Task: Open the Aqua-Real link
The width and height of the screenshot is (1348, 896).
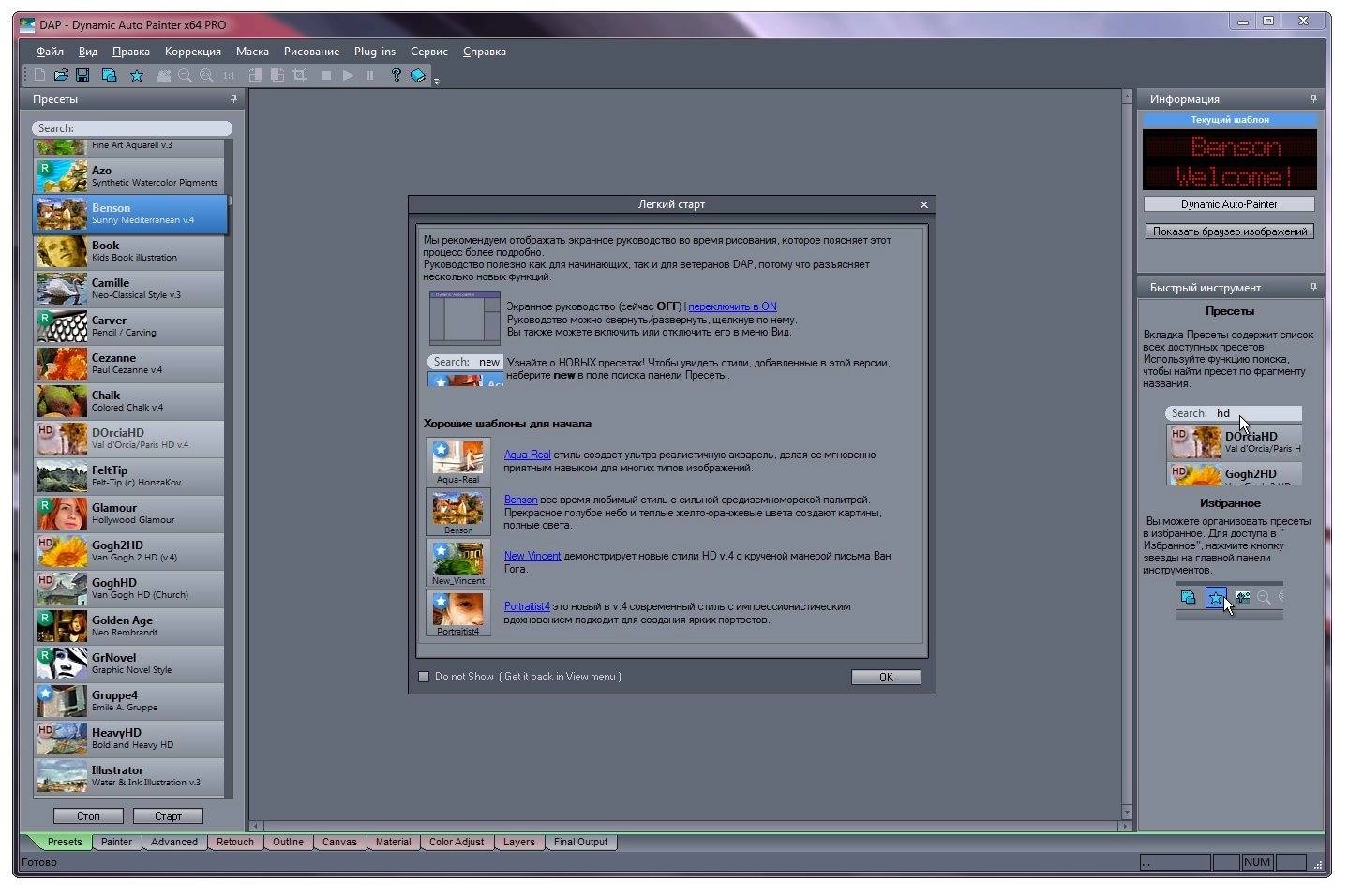Action: point(527,455)
